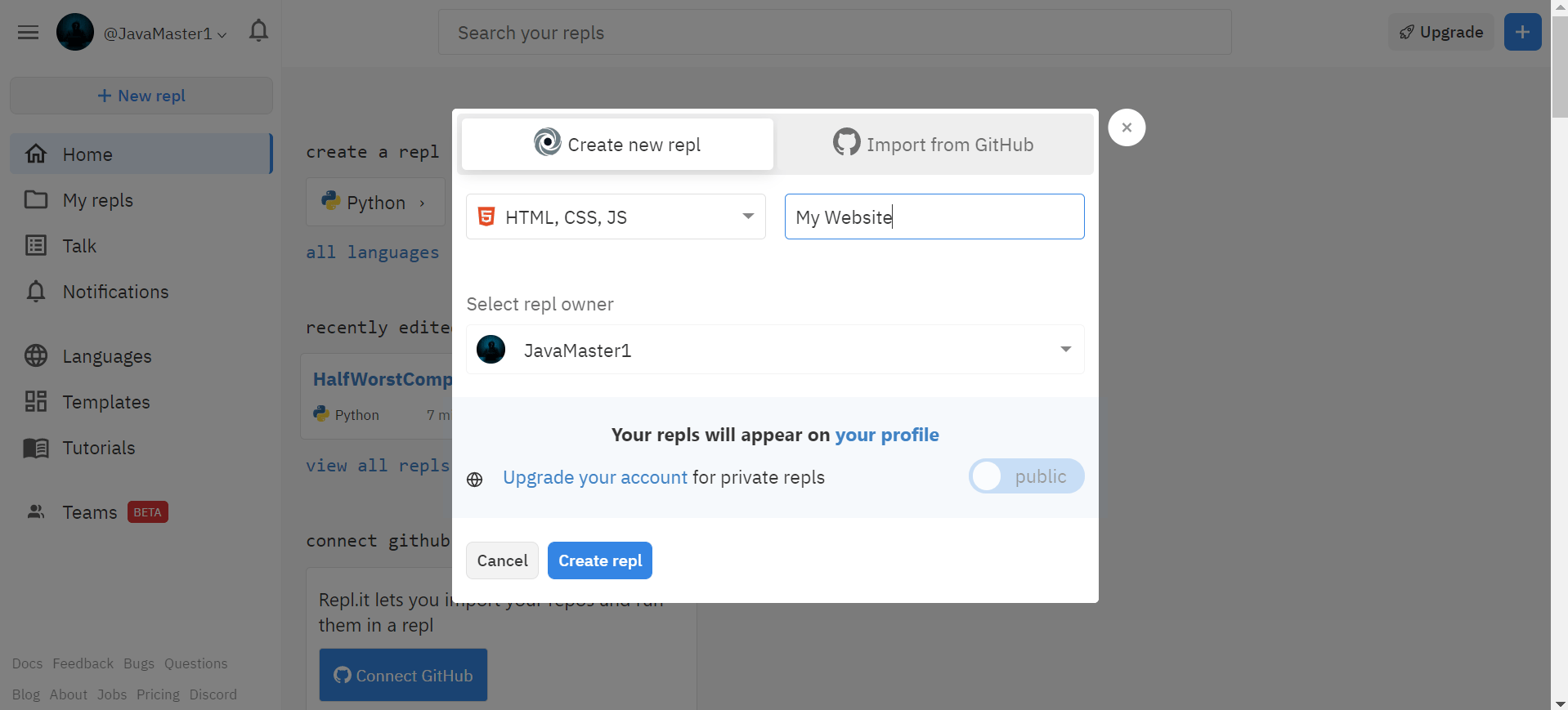Viewport: 1568px width, 710px height.
Task: Switch to the Create new repl tab
Action: click(x=617, y=145)
